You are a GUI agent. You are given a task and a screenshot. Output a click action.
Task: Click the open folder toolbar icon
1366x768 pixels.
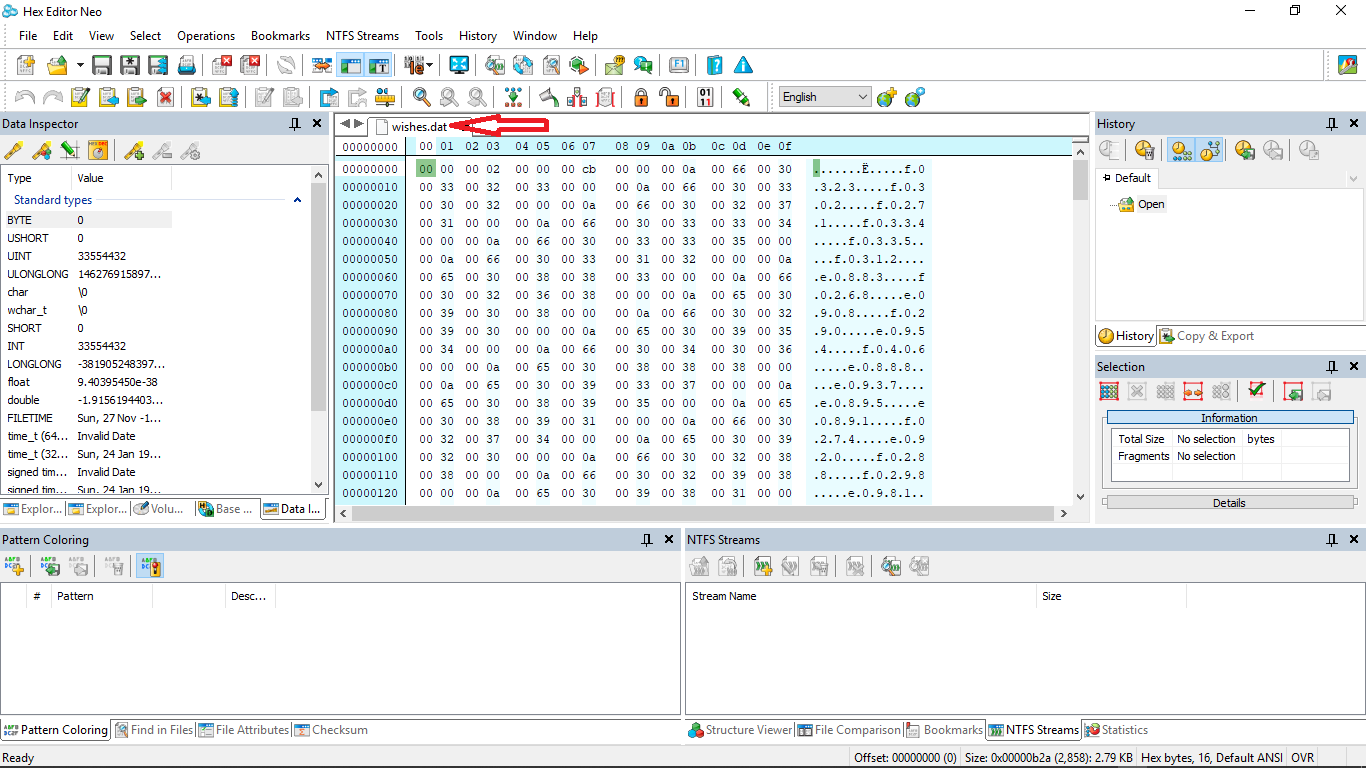click(x=57, y=65)
